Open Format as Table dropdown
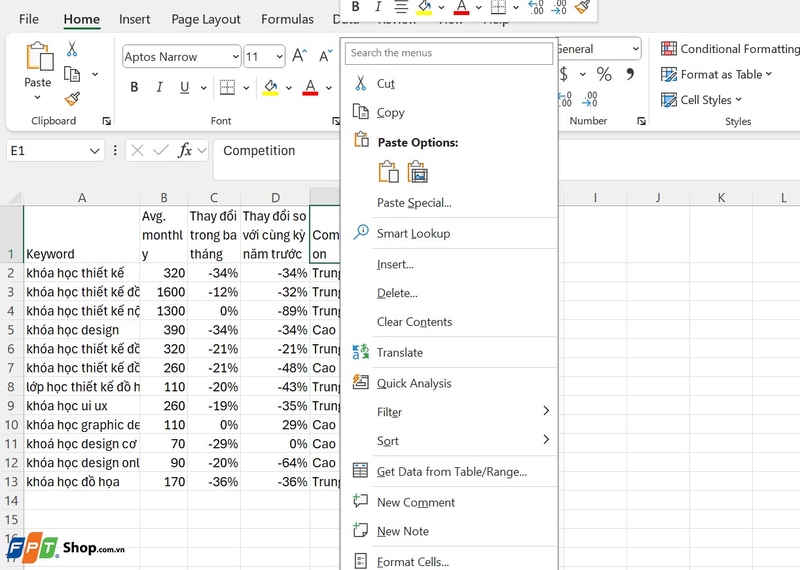 click(716, 75)
